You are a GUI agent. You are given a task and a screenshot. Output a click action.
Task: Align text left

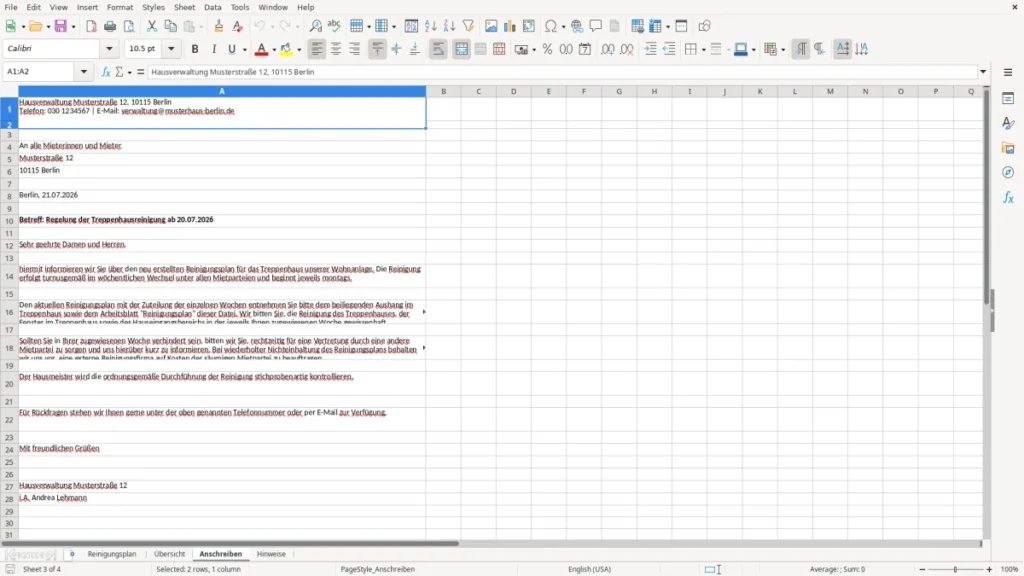[x=317, y=49]
